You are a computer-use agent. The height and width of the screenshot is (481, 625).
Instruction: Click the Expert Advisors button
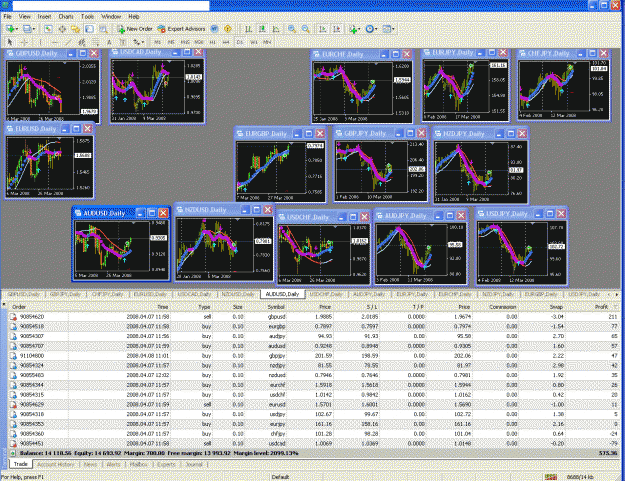pyautogui.click(x=181, y=29)
